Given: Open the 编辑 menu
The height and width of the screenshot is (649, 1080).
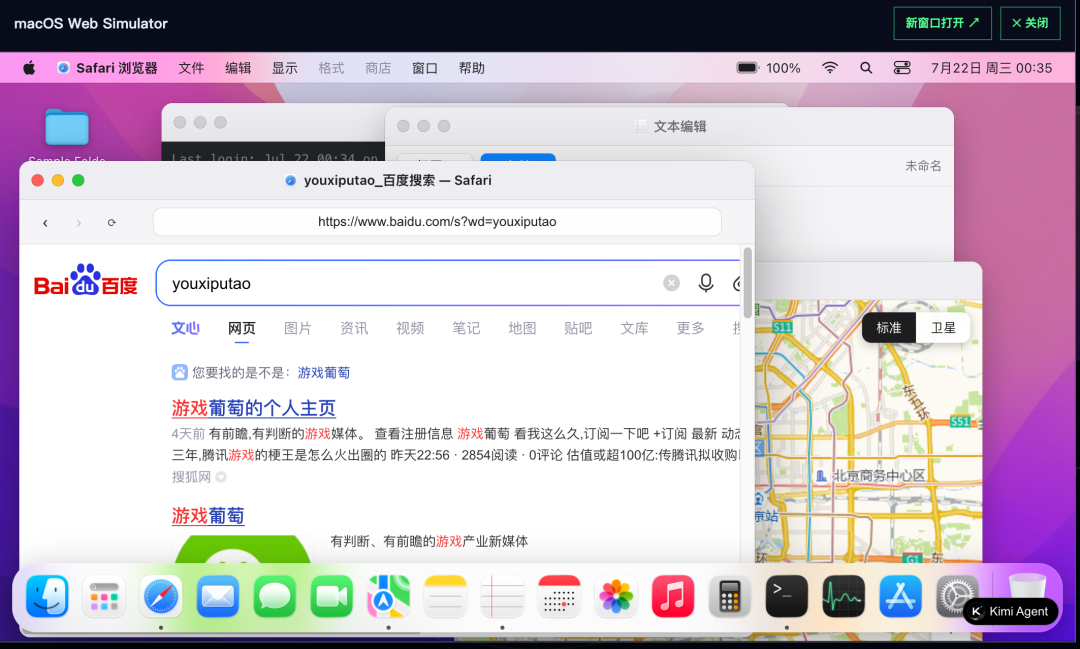Looking at the screenshot, I should [x=238, y=68].
